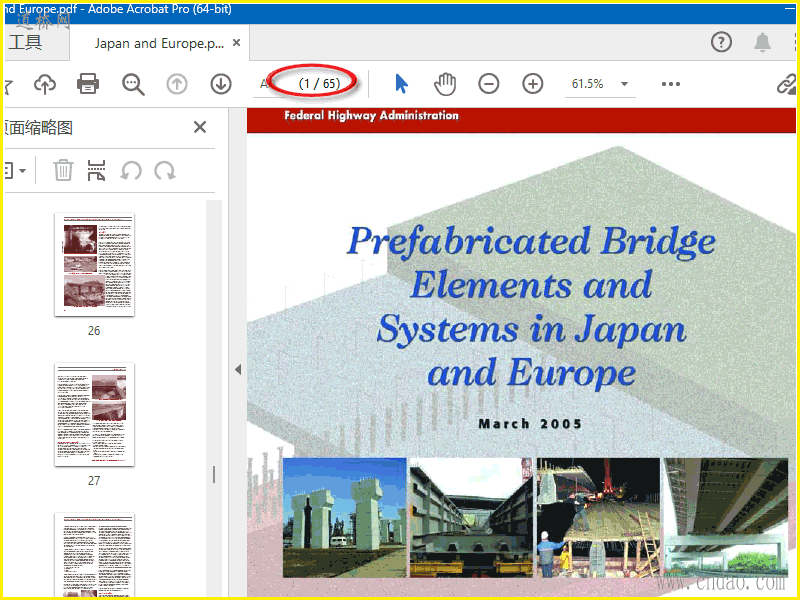Close the page thumbnails panel

pos(199,127)
